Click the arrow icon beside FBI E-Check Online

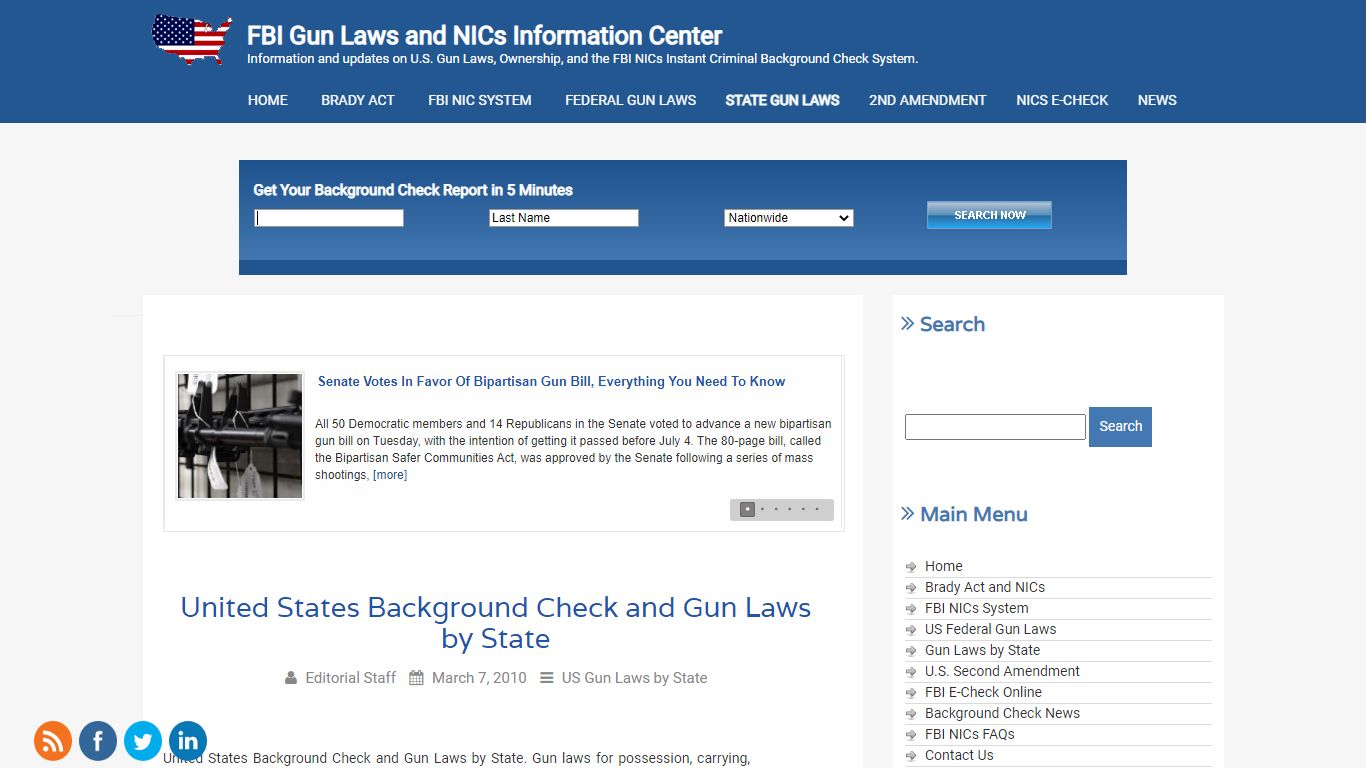click(911, 693)
